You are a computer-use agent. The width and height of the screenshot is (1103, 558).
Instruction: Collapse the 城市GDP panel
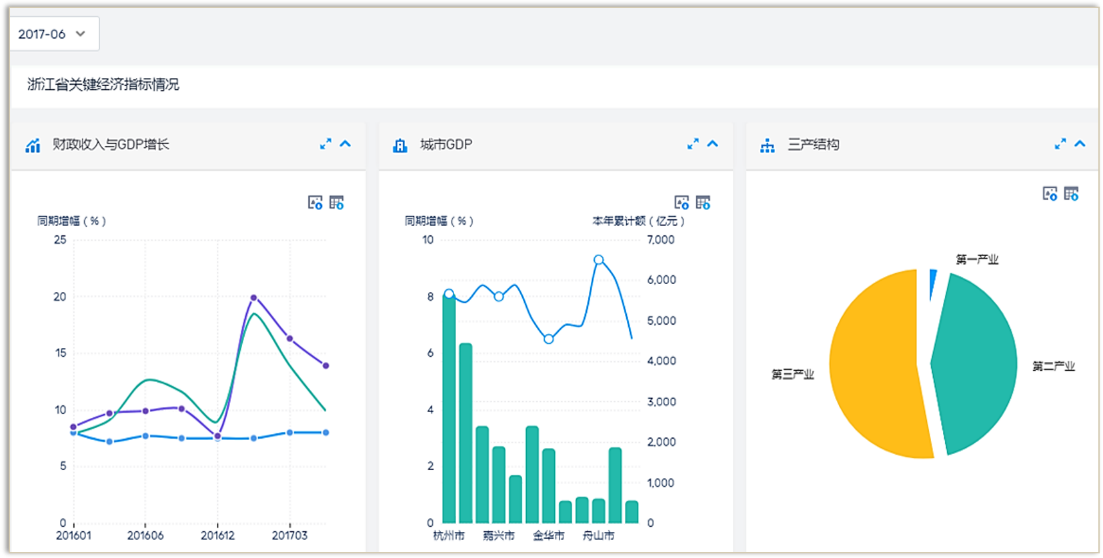click(713, 144)
